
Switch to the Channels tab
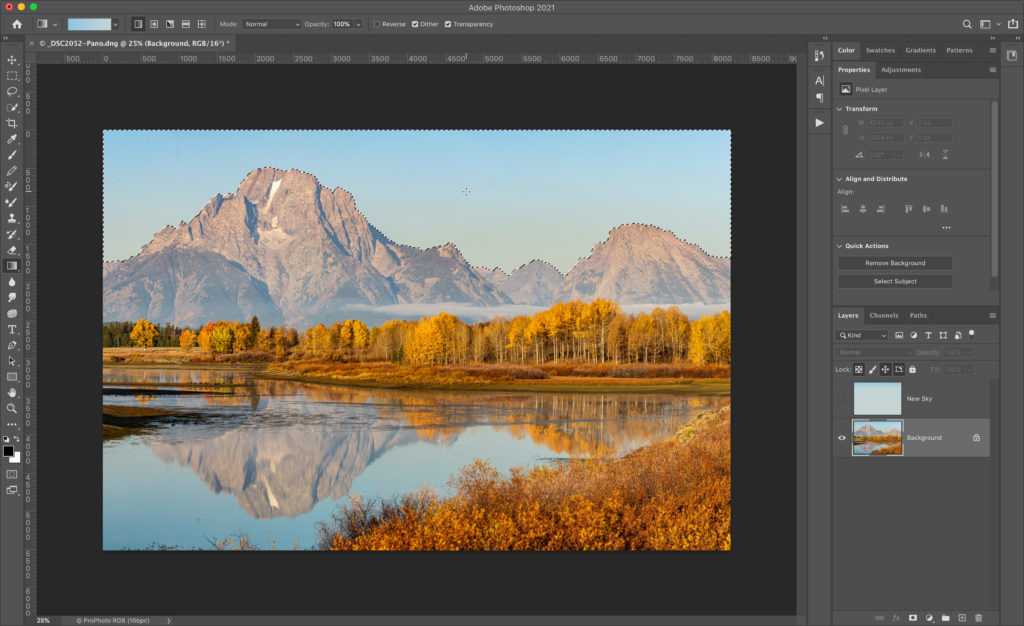(884, 316)
